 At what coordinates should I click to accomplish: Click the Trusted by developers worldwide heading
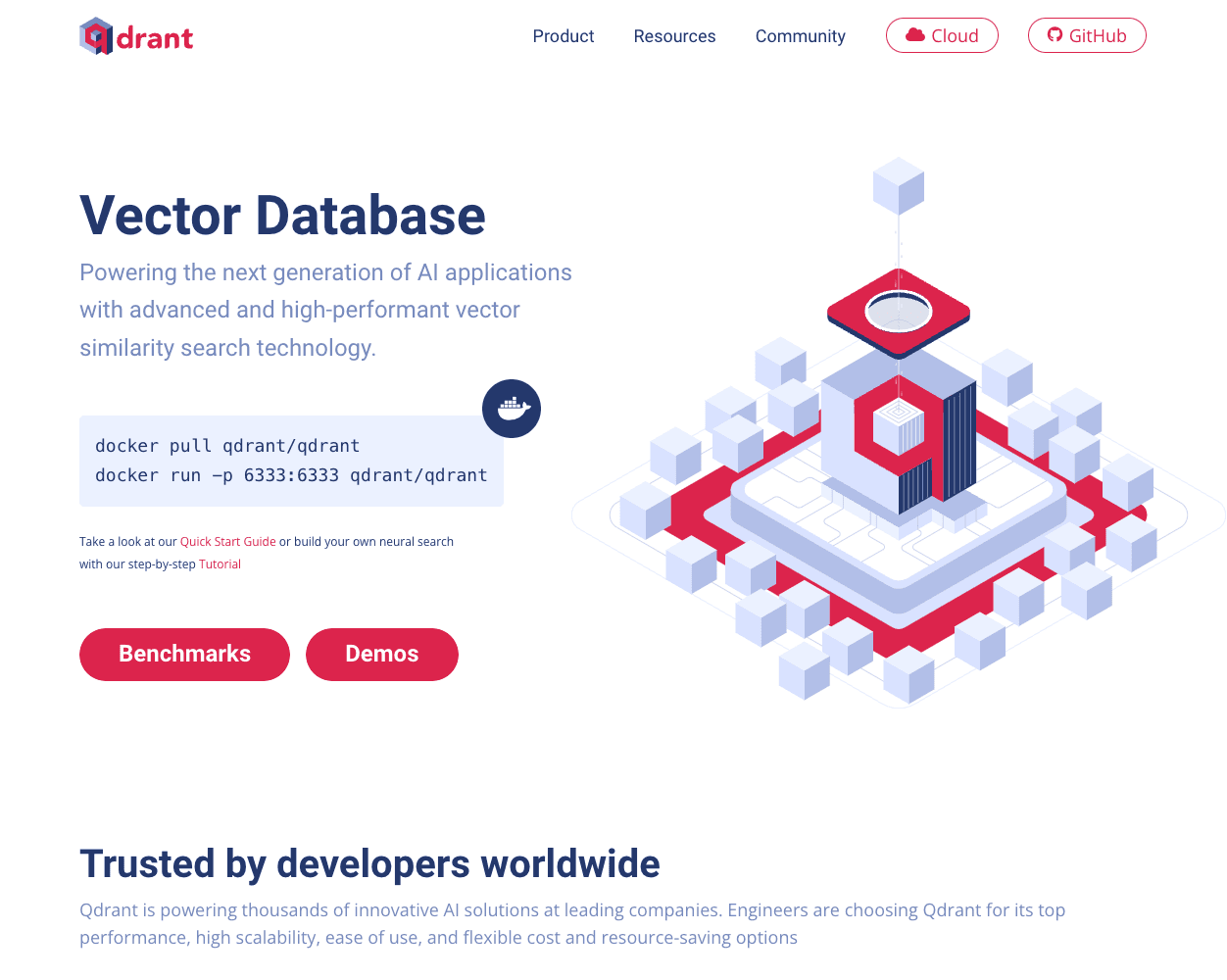pos(369,864)
